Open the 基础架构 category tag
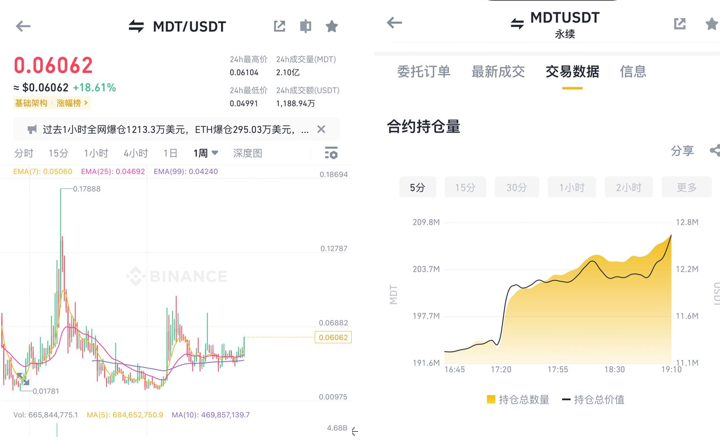This screenshot has width=720, height=448. tap(31, 103)
